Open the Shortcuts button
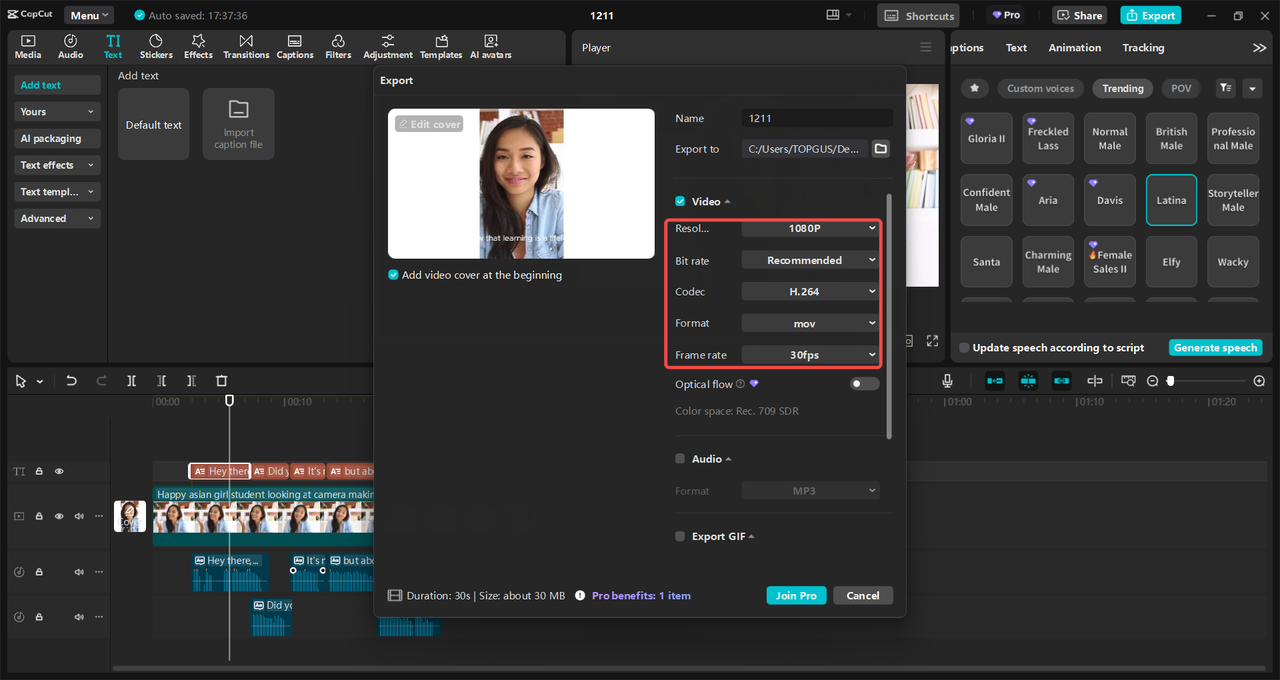 pyautogui.click(x=918, y=15)
